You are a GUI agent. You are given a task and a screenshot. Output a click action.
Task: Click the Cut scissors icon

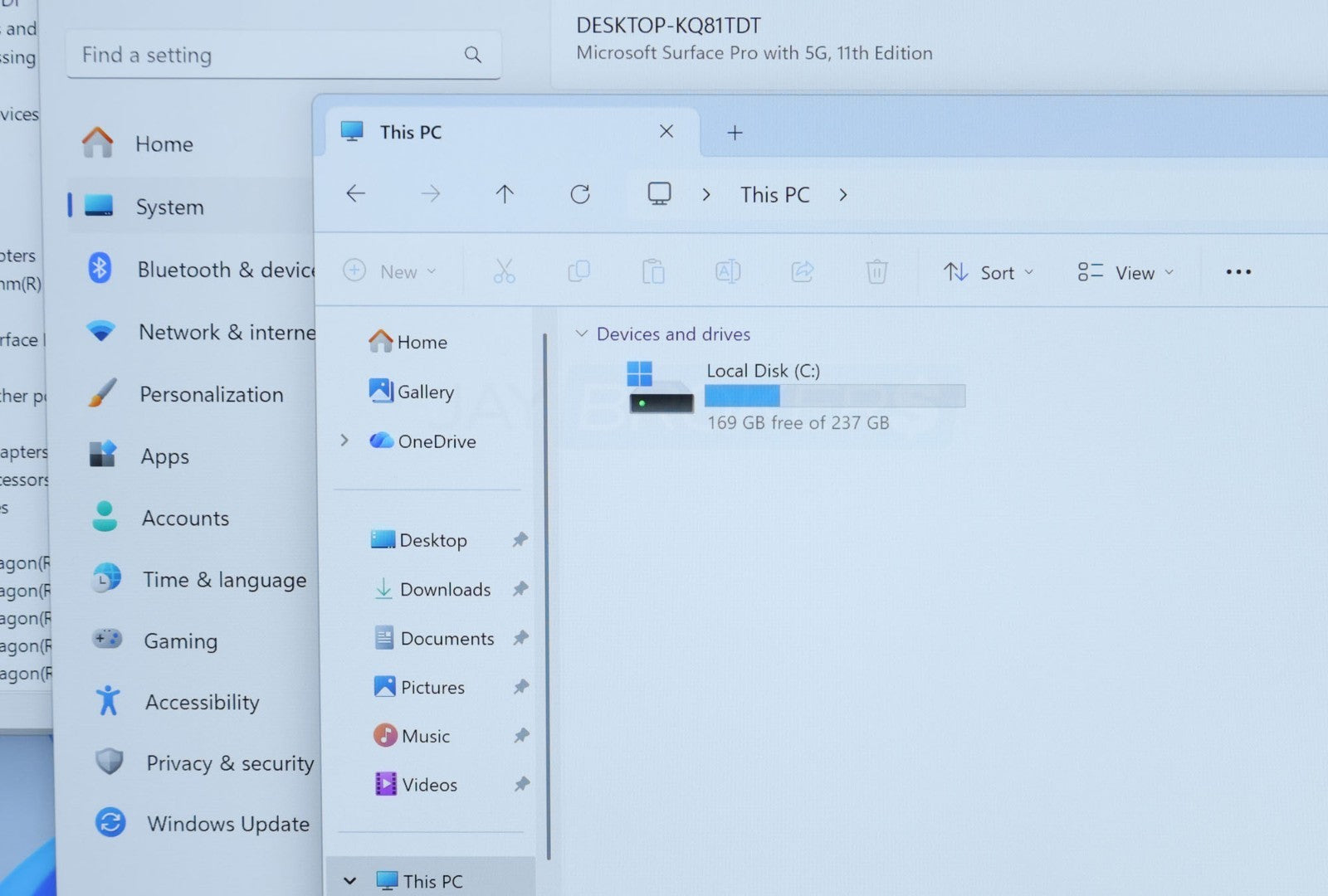tap(504, 271)
